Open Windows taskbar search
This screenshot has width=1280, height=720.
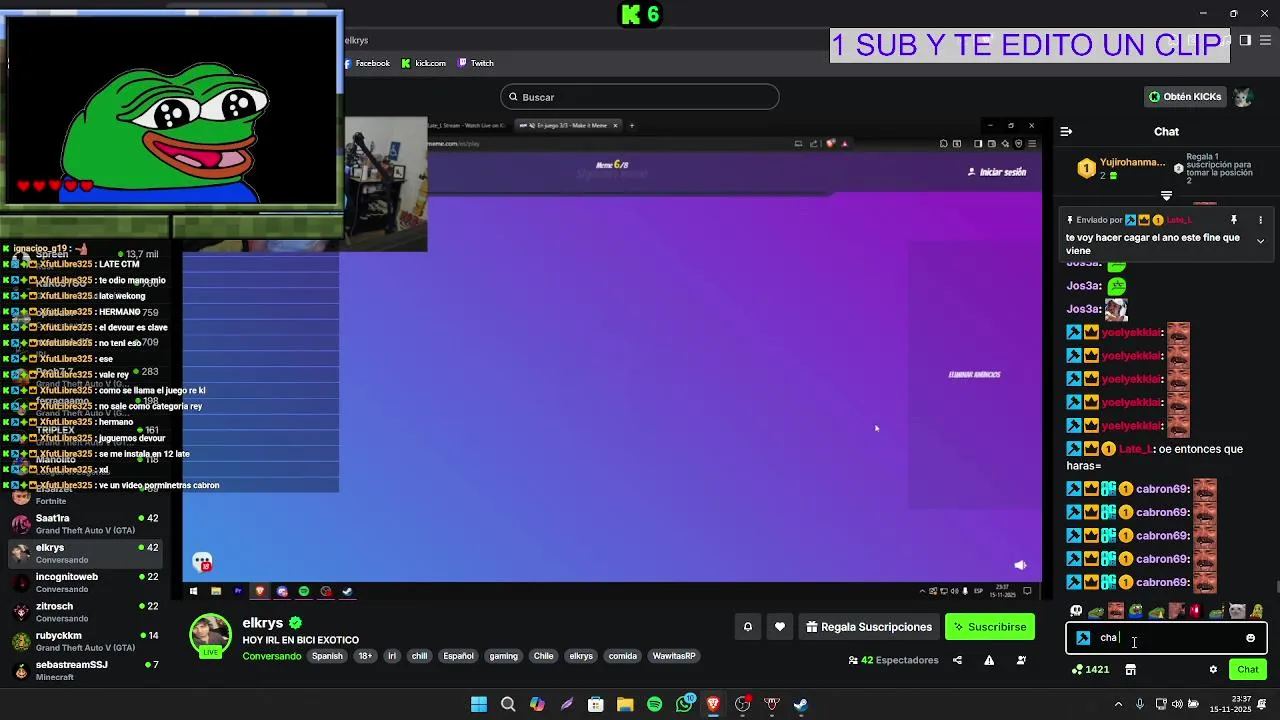pyautogui.click(x=508, y=704)
